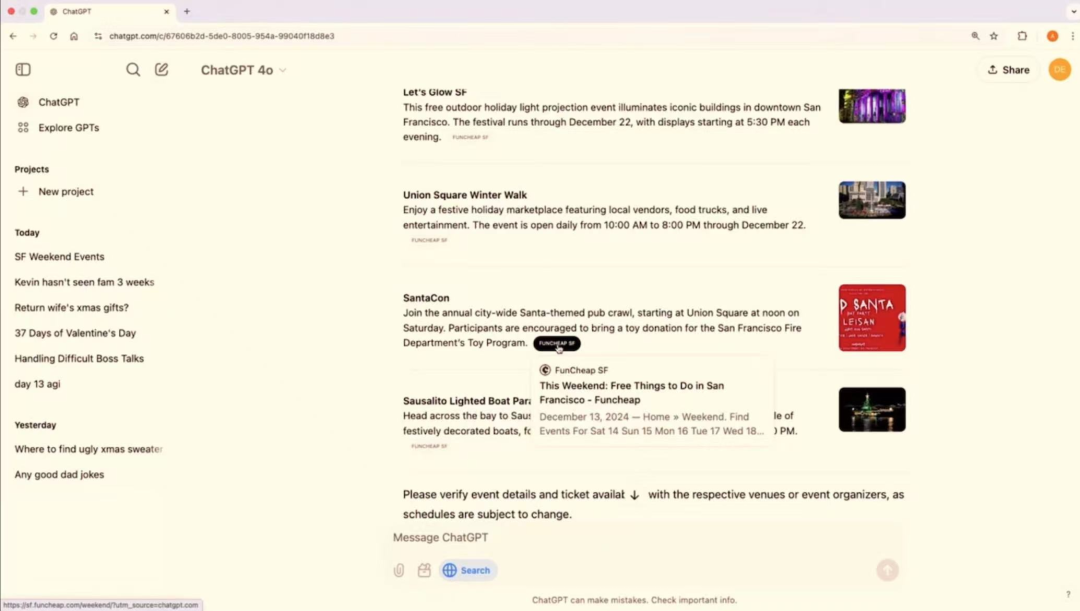The width and height of the screenshot is (1080, 611).
Task: Open the search chats magnifier icon
Action: (x=133, y=70)
